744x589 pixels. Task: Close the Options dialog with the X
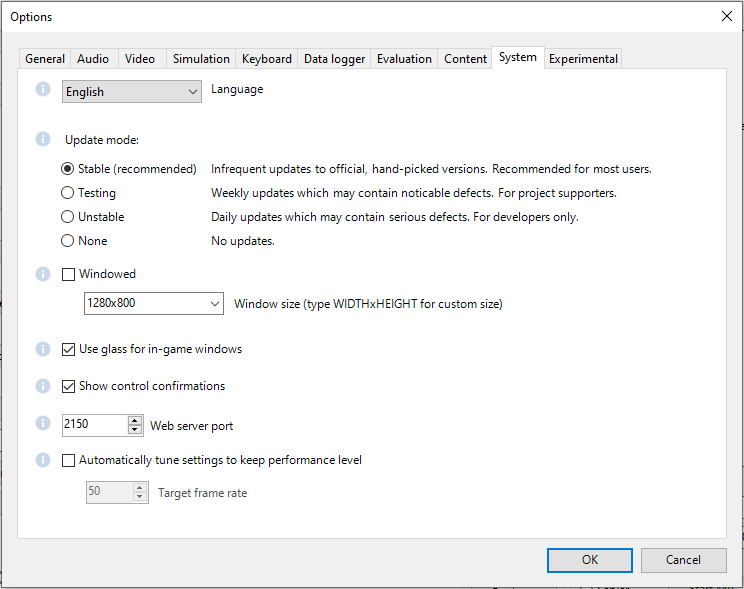click(x=726, y=16)
